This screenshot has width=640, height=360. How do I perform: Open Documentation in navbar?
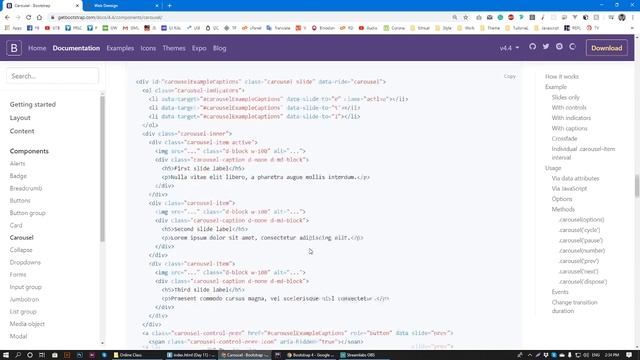[x=76, y=48]
